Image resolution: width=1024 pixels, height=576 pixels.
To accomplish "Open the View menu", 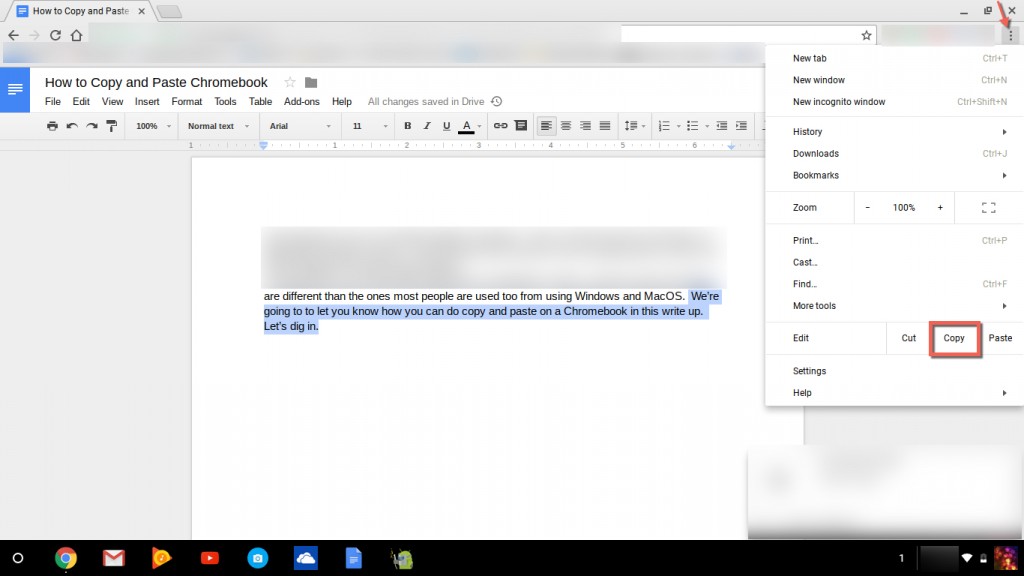I will pos(112,101).
